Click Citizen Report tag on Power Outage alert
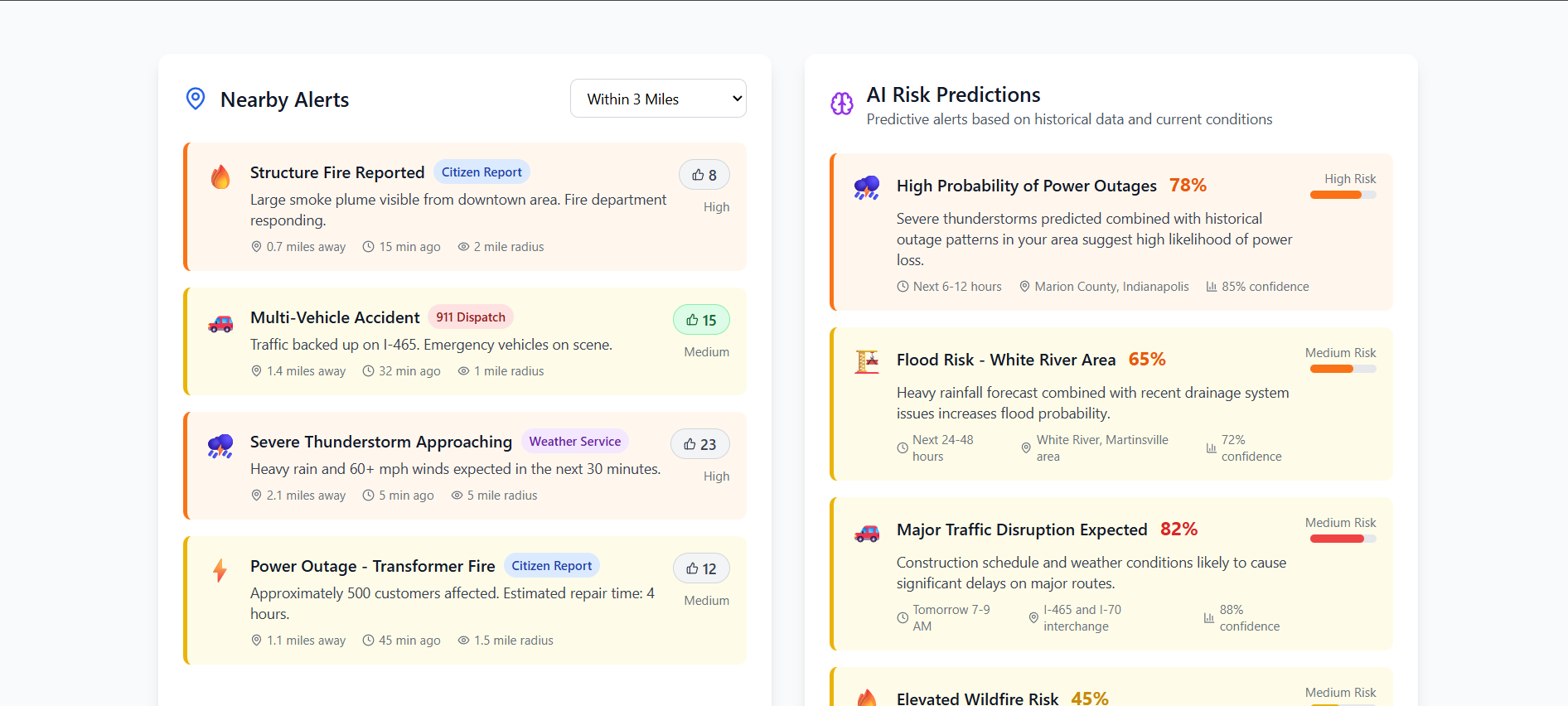Viewport: 1568px width, 706px height. [x=551, y=566]
